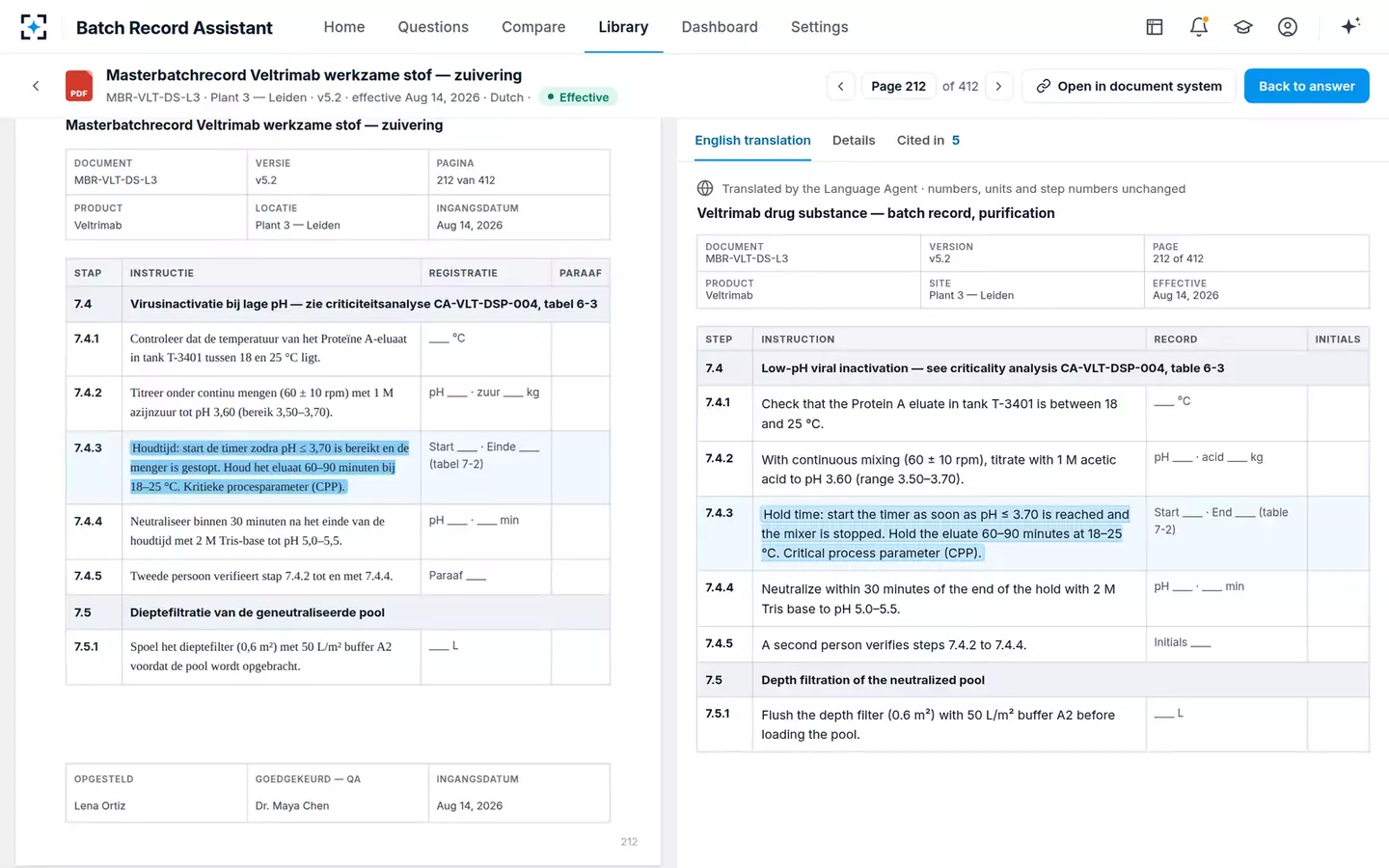Click the Back to answer button
Viewport: 1389px width, 868px height.
tap(1306, 86)
